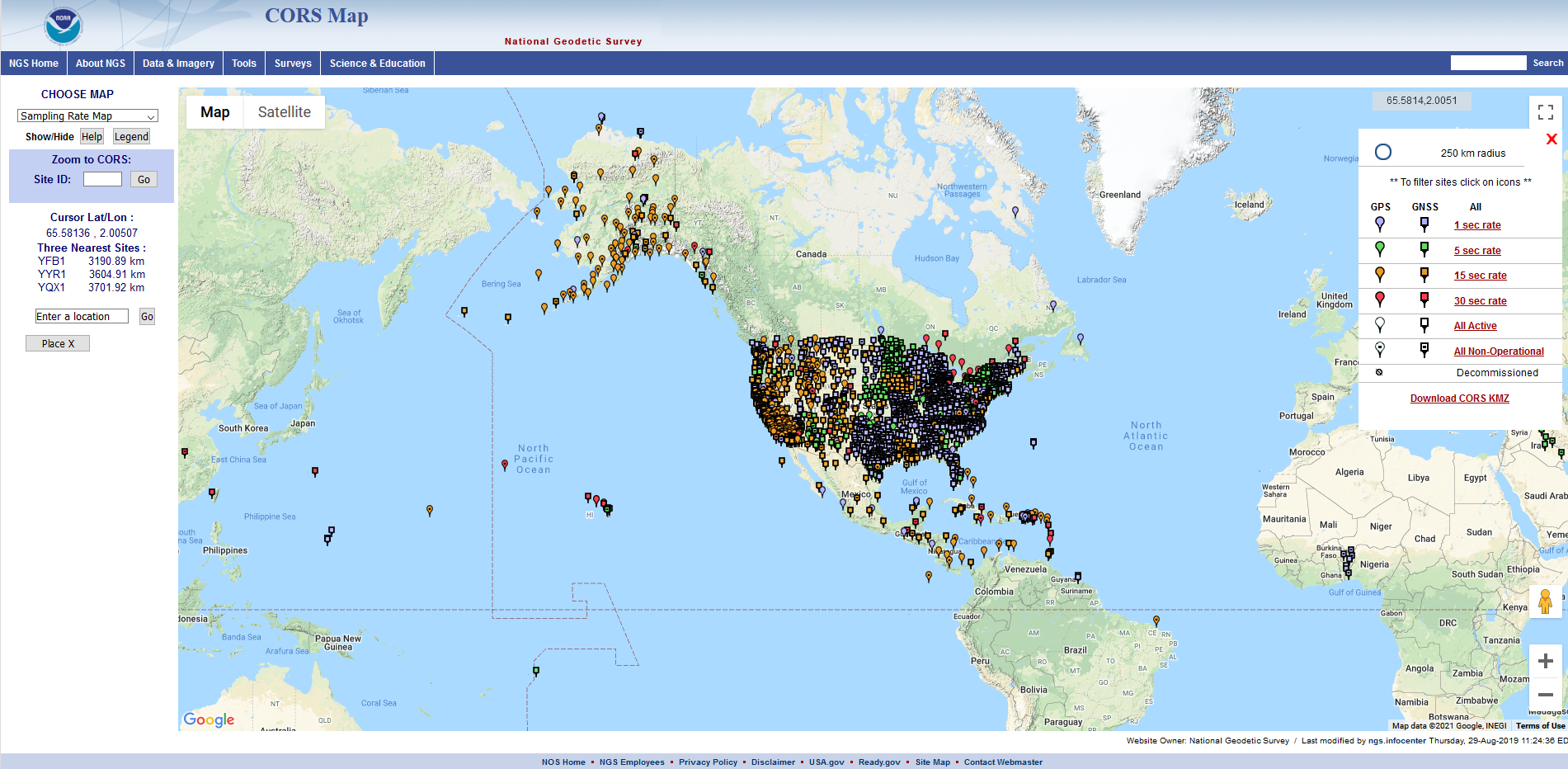Click the red GPS 30 sec rate pin icon
The height and width of the screenshot is (769, 1568).
1380,299
